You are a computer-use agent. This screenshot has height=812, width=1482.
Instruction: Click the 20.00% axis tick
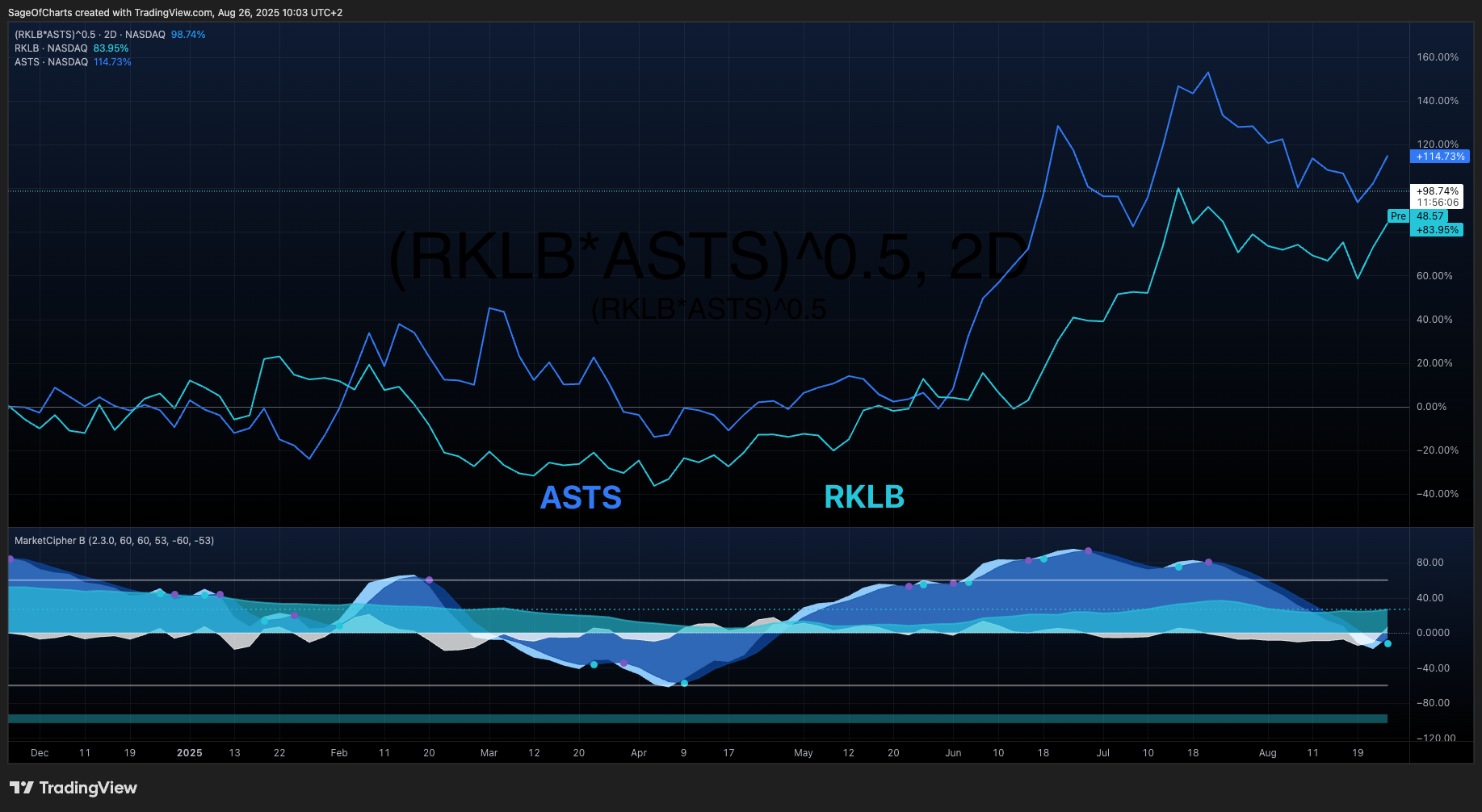1434,363
